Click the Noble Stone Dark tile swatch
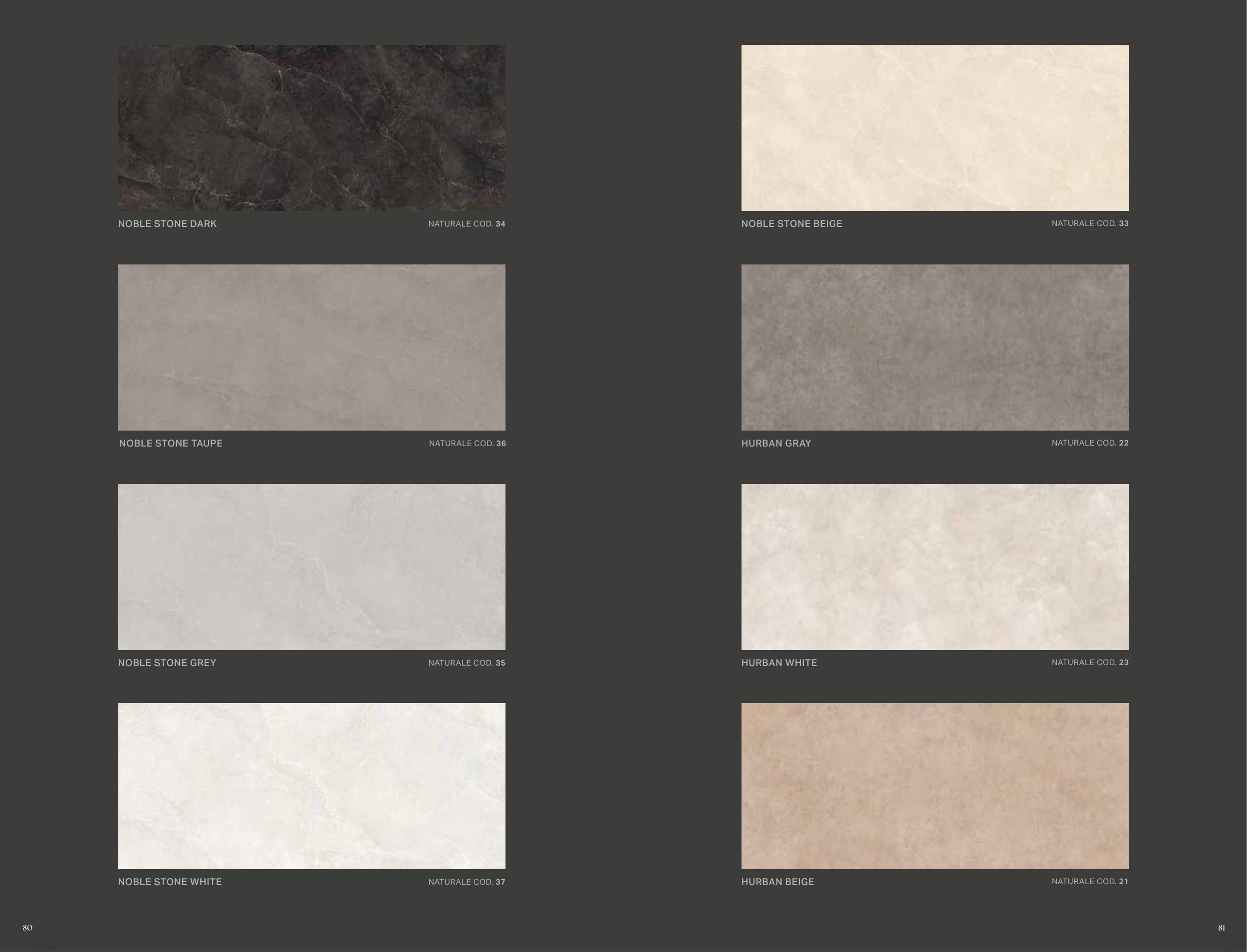The height and width of the screenshot is (952, 1247). pos(311,128)
